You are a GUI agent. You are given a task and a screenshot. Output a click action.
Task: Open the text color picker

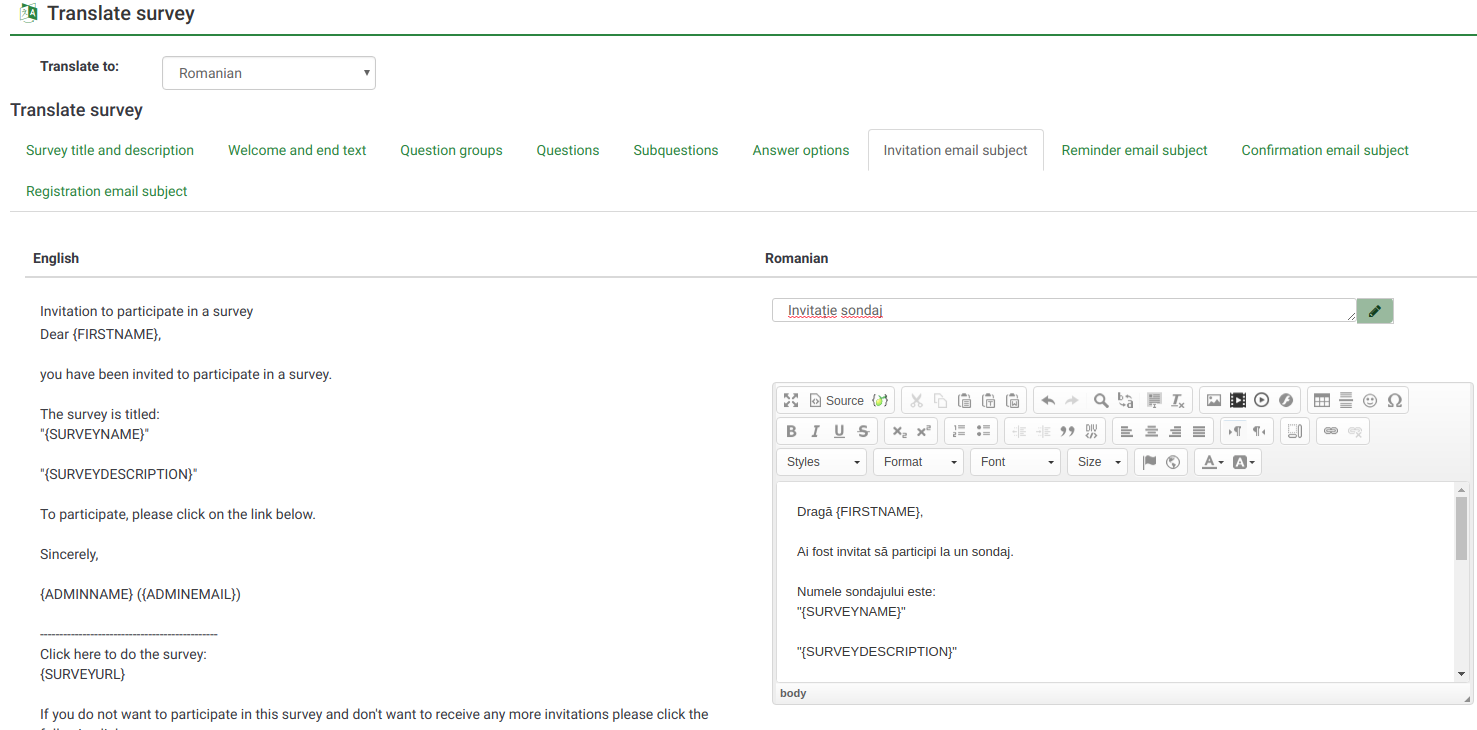pos(1212,461)
